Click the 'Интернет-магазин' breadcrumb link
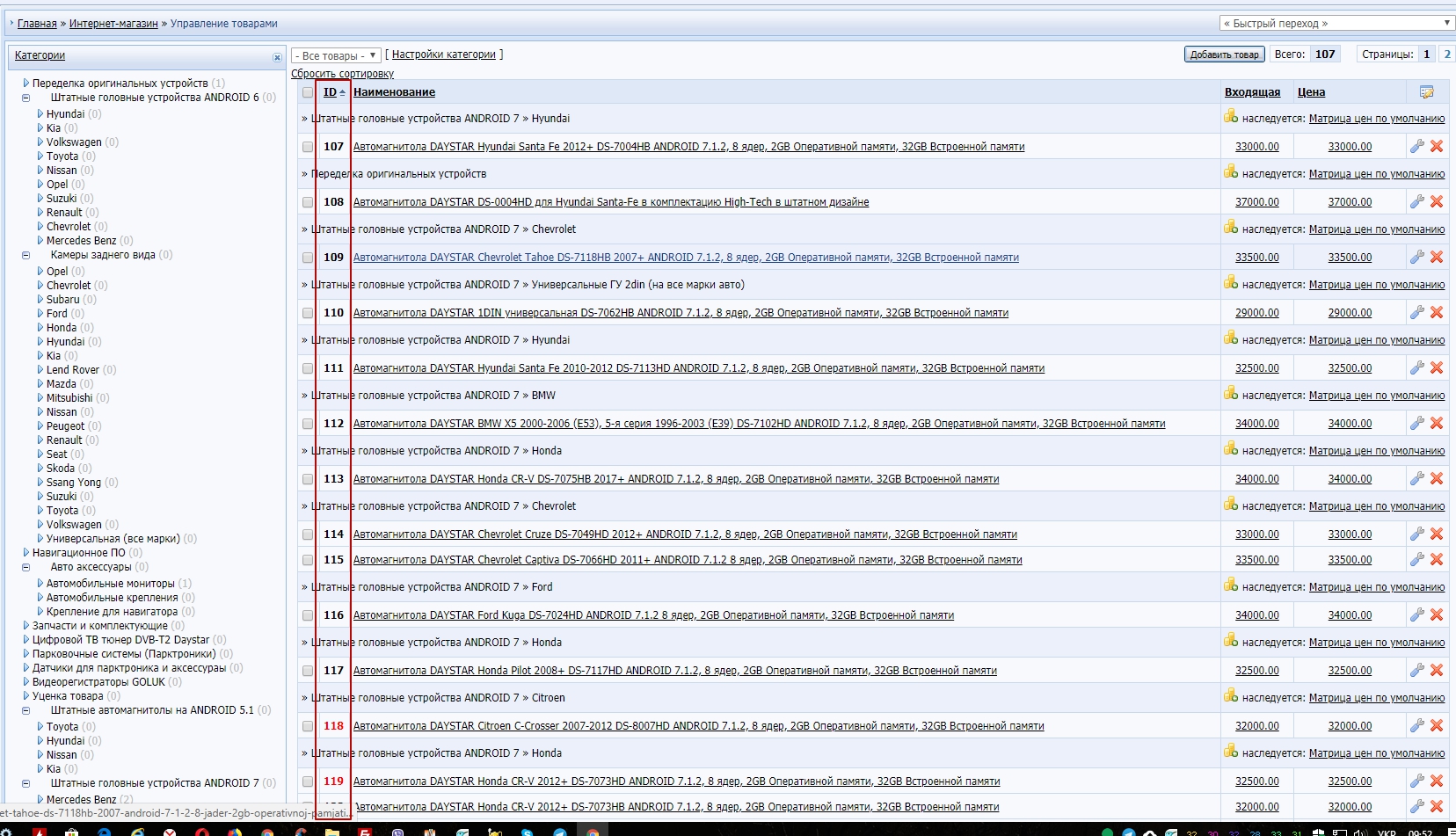Viewport: 1456px width, 836px height. click(x=113, y=24)
